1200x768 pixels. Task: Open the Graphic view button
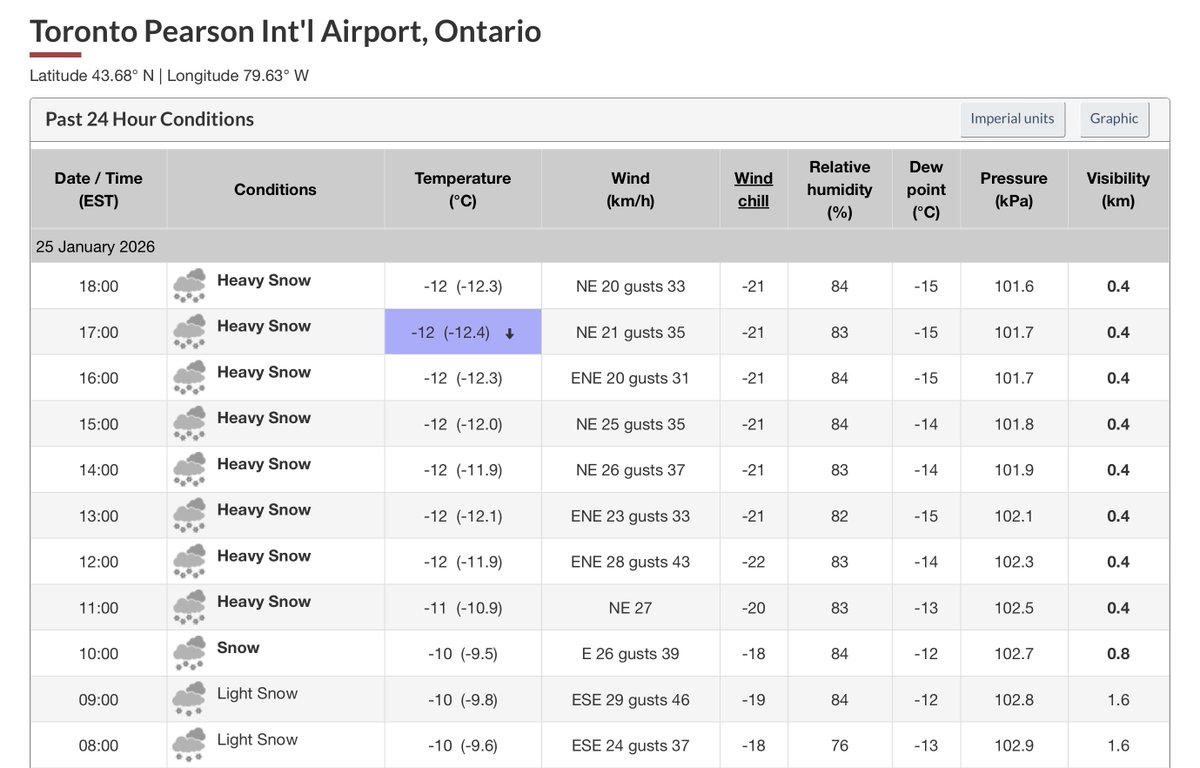tap(1114, 119)
